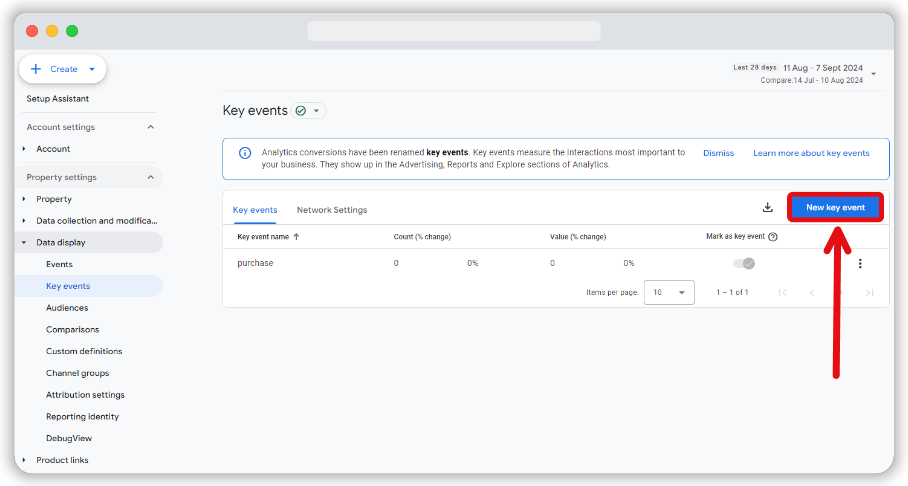The image size is (908, 486).
Task: Expand the Property tree item
Action: tap(24, 199)
